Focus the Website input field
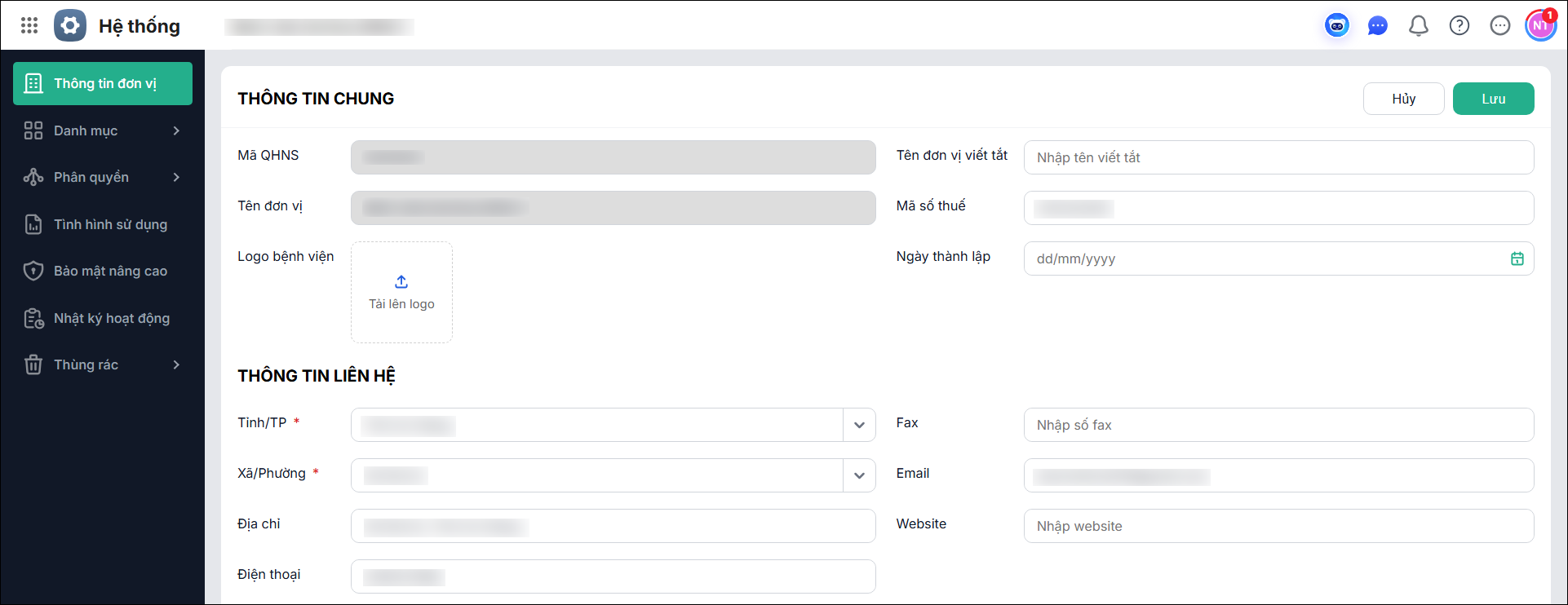The width and height of the screenshot is (1568, 605). 1278,526
